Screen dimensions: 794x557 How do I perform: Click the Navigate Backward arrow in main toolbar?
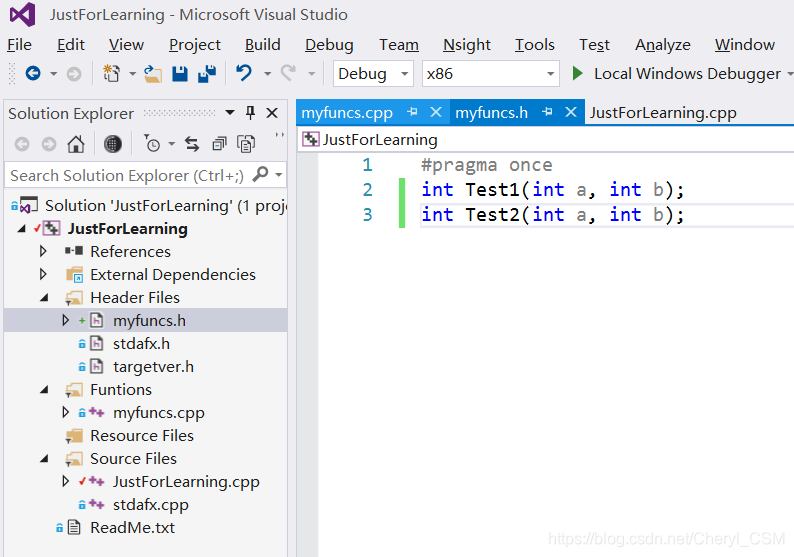click(x=33, y=74)
